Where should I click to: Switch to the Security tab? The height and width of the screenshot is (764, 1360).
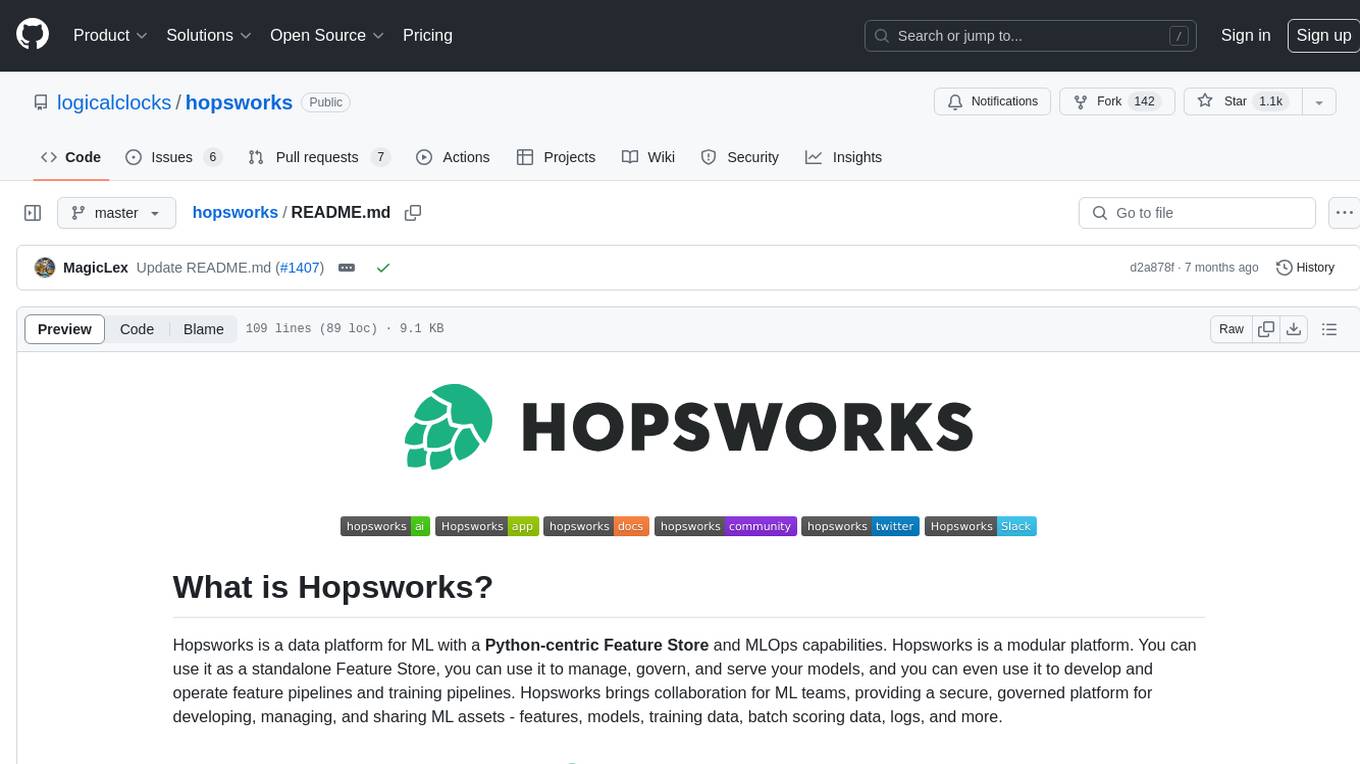point(740,157)
